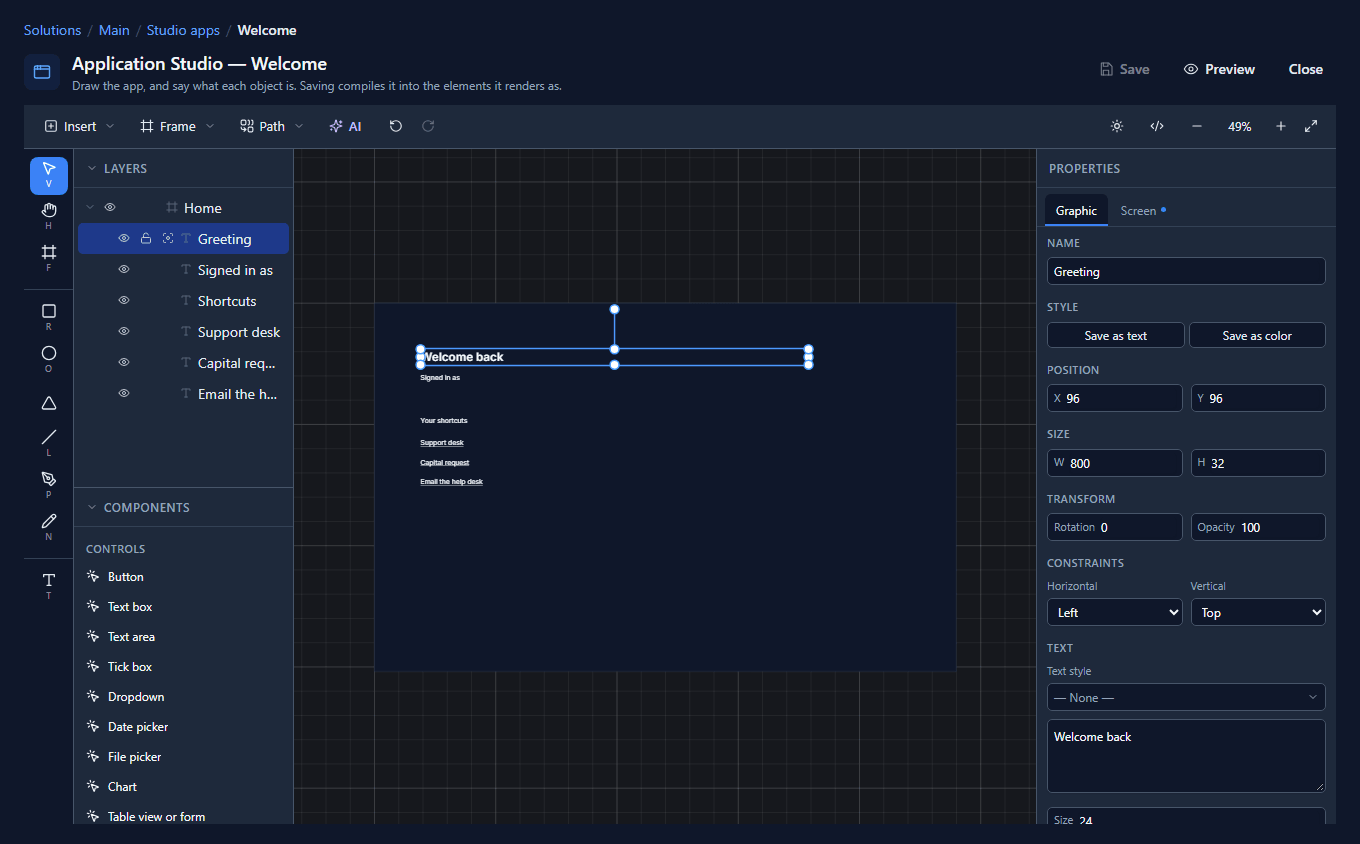1360x844 pixels.
Task: Select the Frame tool in left toolbar
Action: point(49,258)
